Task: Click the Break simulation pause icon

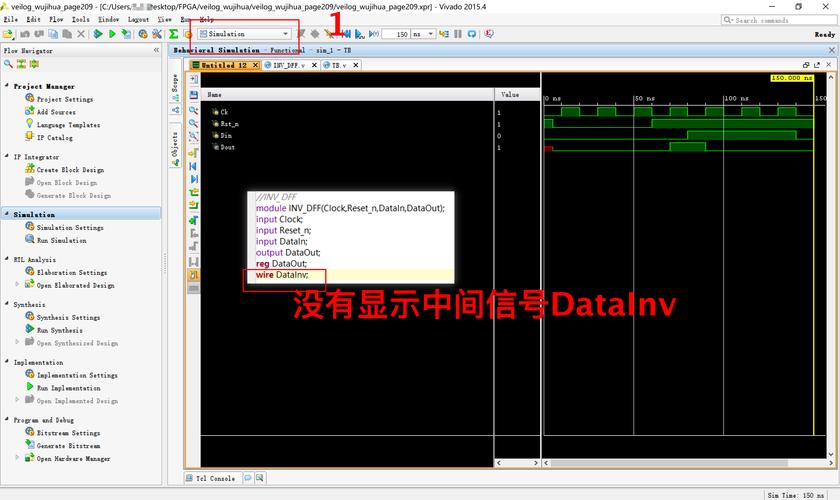Action: (x=458, y=34)
